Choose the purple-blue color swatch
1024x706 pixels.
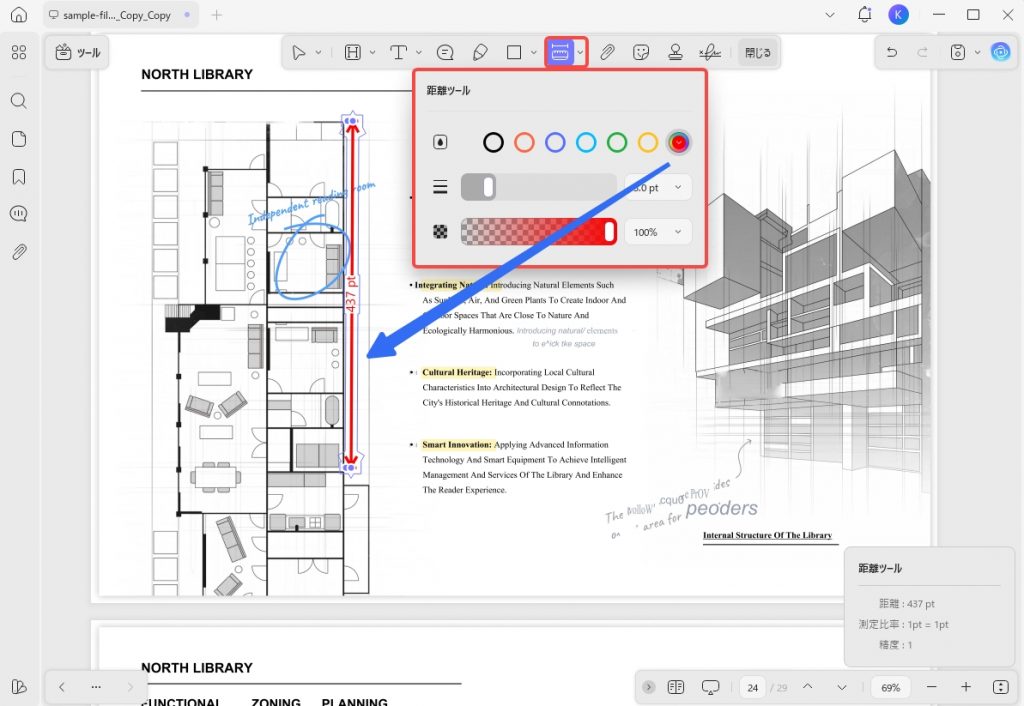click(555, 142)
